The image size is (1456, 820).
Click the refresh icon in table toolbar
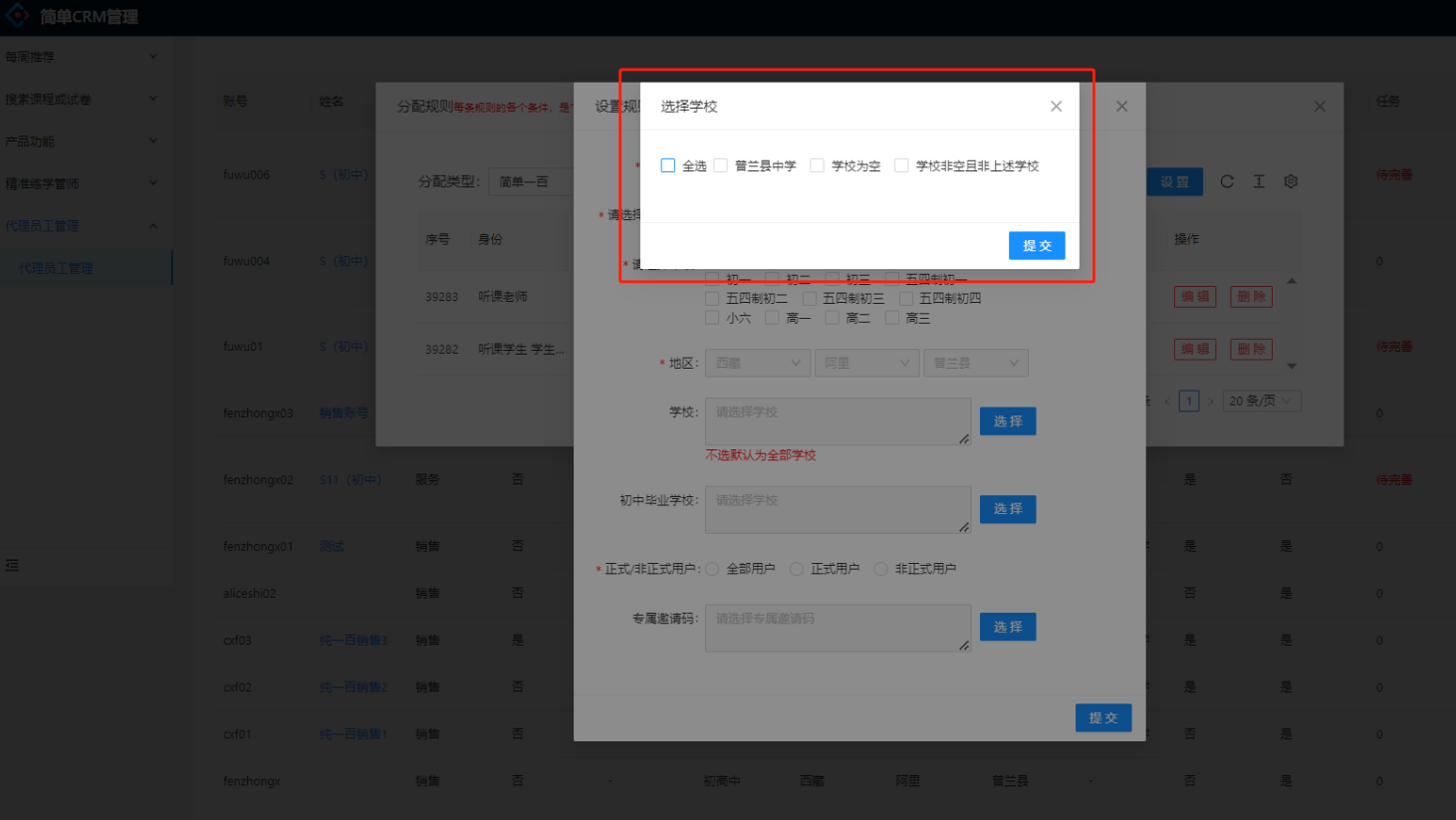pos(1227,181)
